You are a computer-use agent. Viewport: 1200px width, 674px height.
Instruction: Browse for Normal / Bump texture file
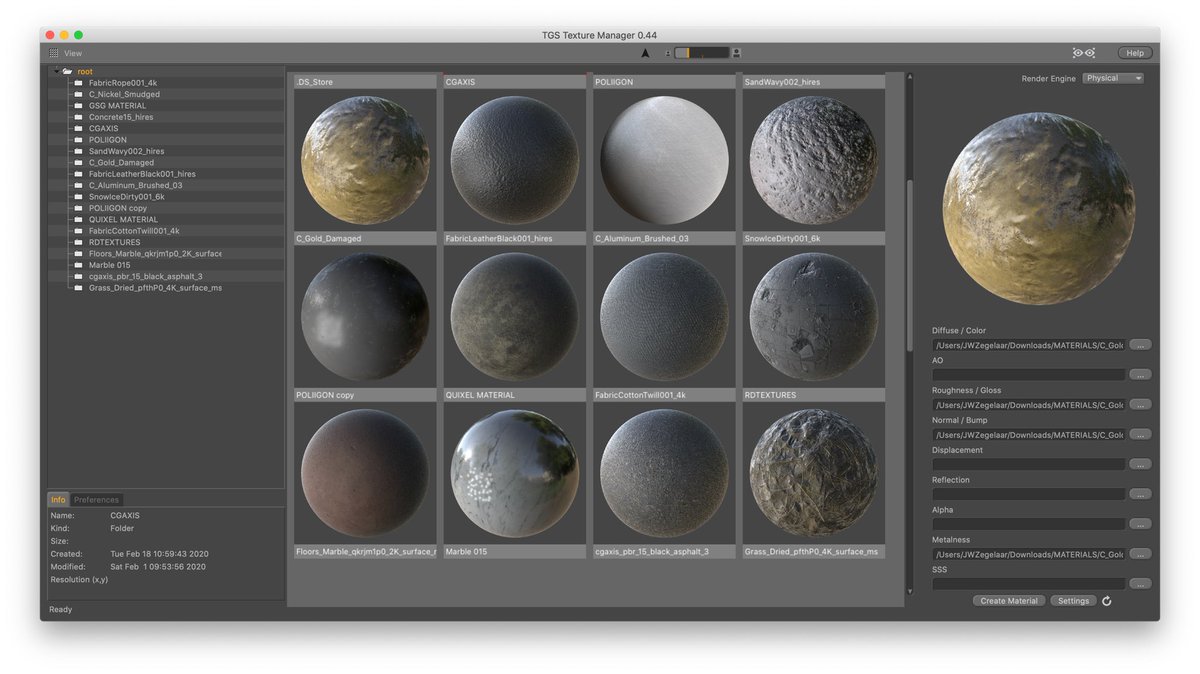(1140, 435)
